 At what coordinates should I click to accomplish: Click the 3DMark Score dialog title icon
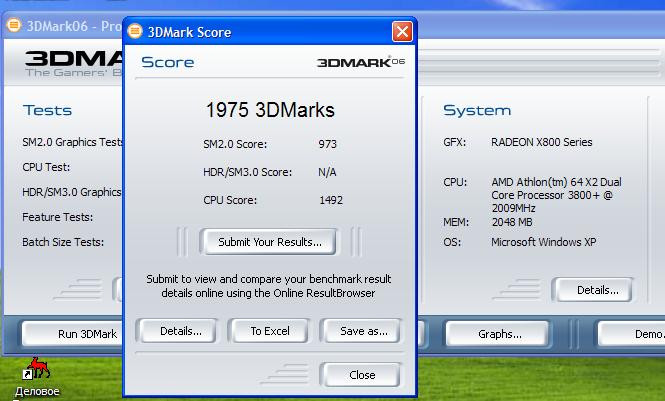coord(135,31)
